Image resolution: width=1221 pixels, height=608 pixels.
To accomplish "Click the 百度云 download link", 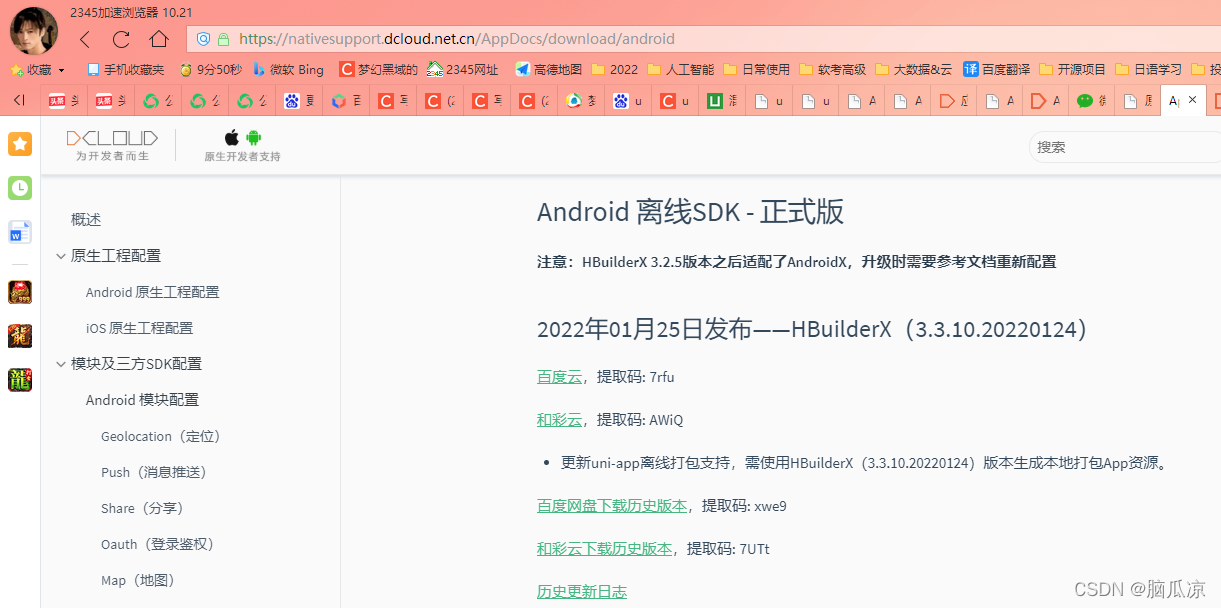I will coord(559,377).
